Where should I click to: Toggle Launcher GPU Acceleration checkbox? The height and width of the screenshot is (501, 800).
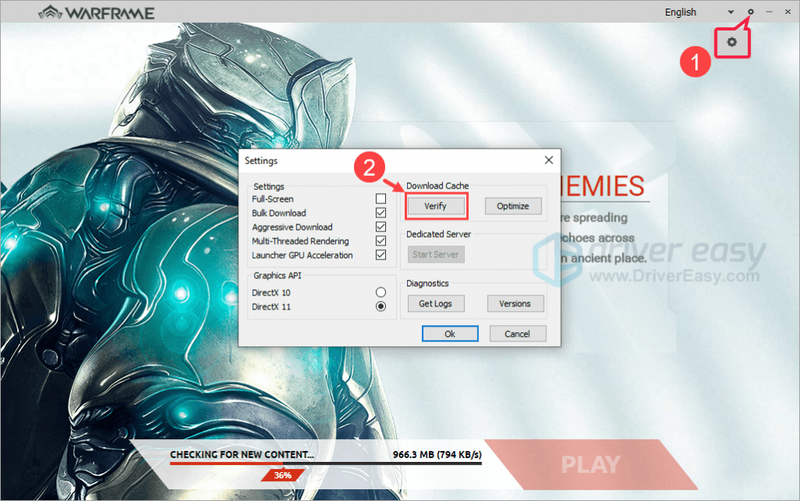381,255
